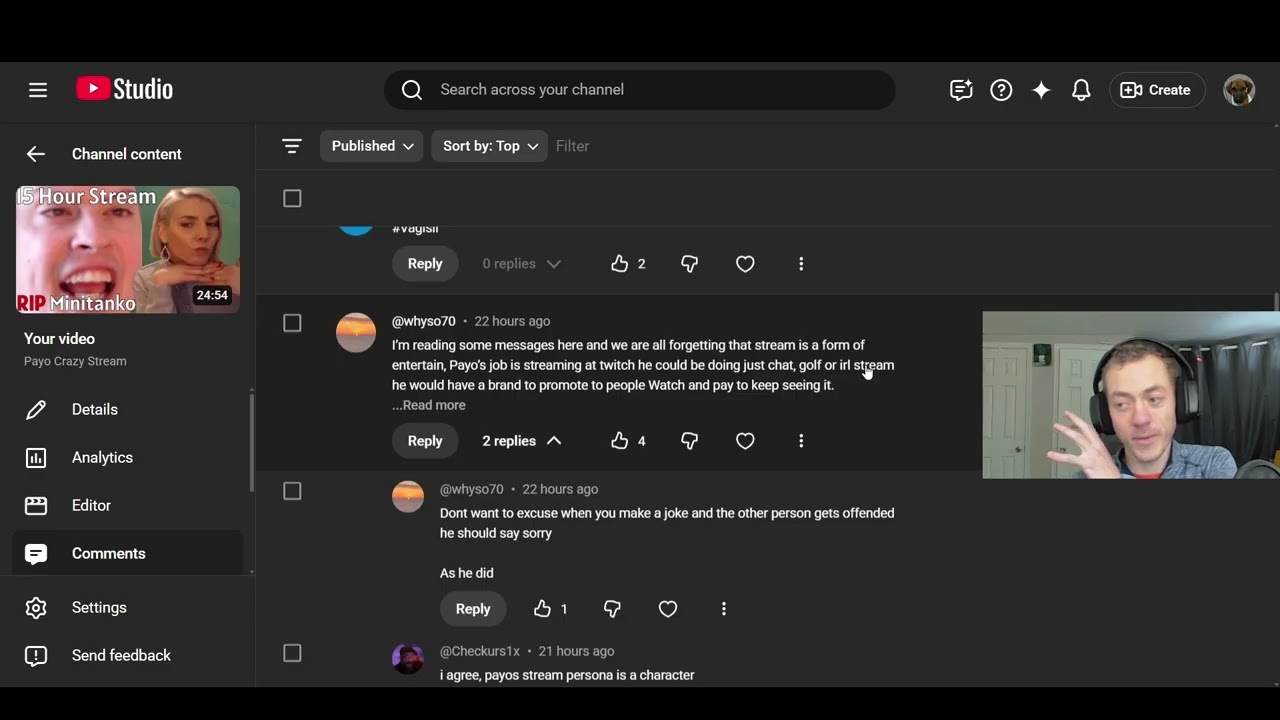Viewport: 1280px width, 720px height.
Task: Like the @whyso70 comment with 4 likes
Action: click(x=620, y=441)
